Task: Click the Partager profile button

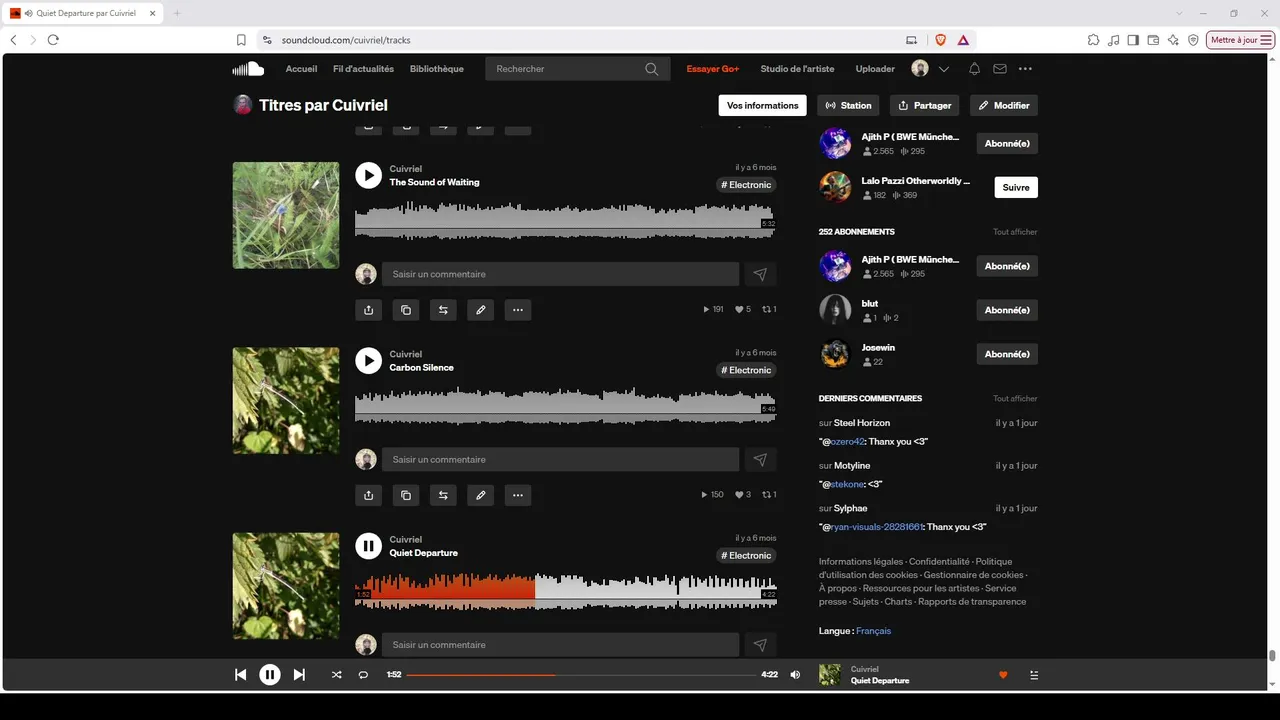Action: pos(924,105)
